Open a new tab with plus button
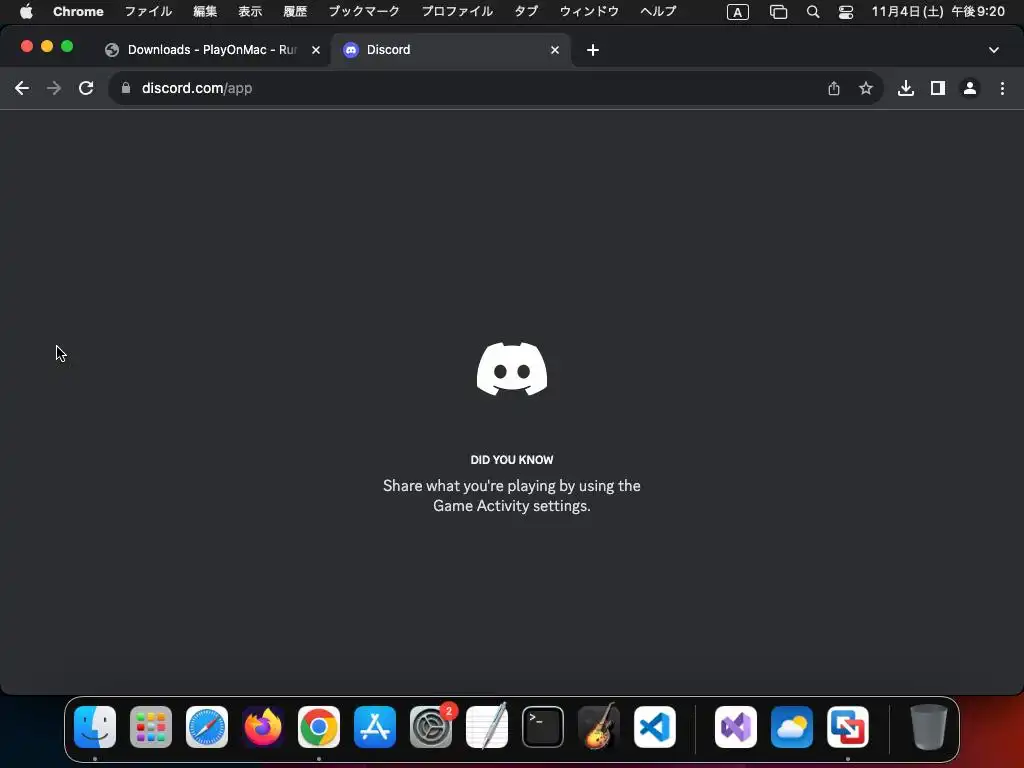The width and height of the screenshot is (1024, 768). tap(593, 50)
